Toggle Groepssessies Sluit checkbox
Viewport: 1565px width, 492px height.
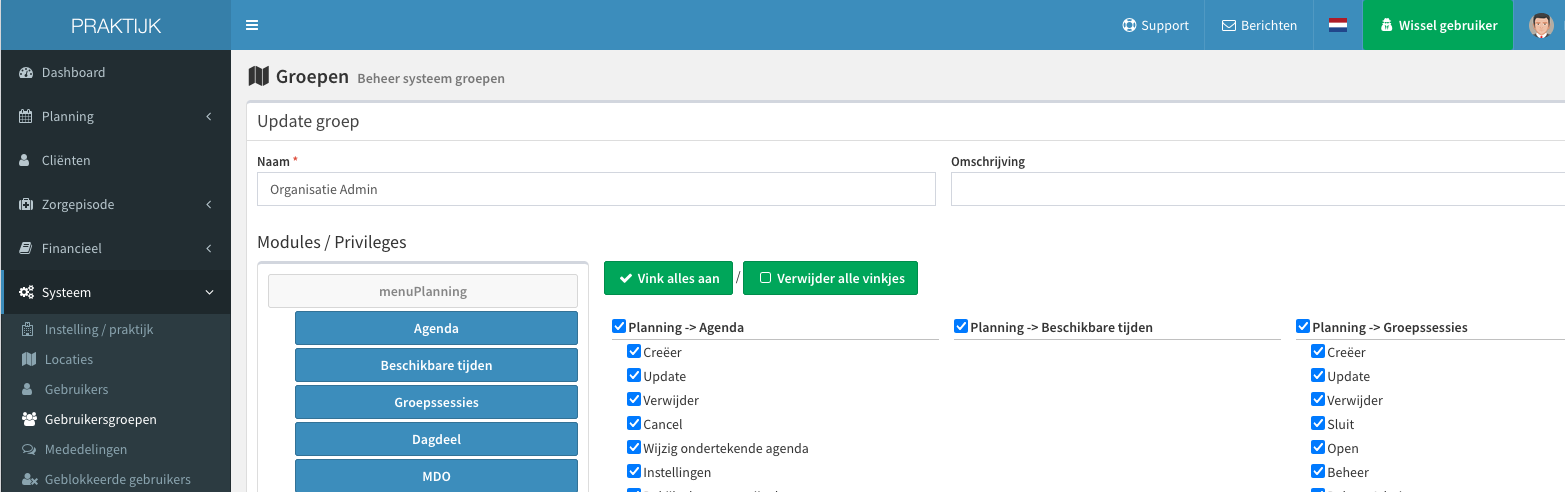[x=1318, y=424]
